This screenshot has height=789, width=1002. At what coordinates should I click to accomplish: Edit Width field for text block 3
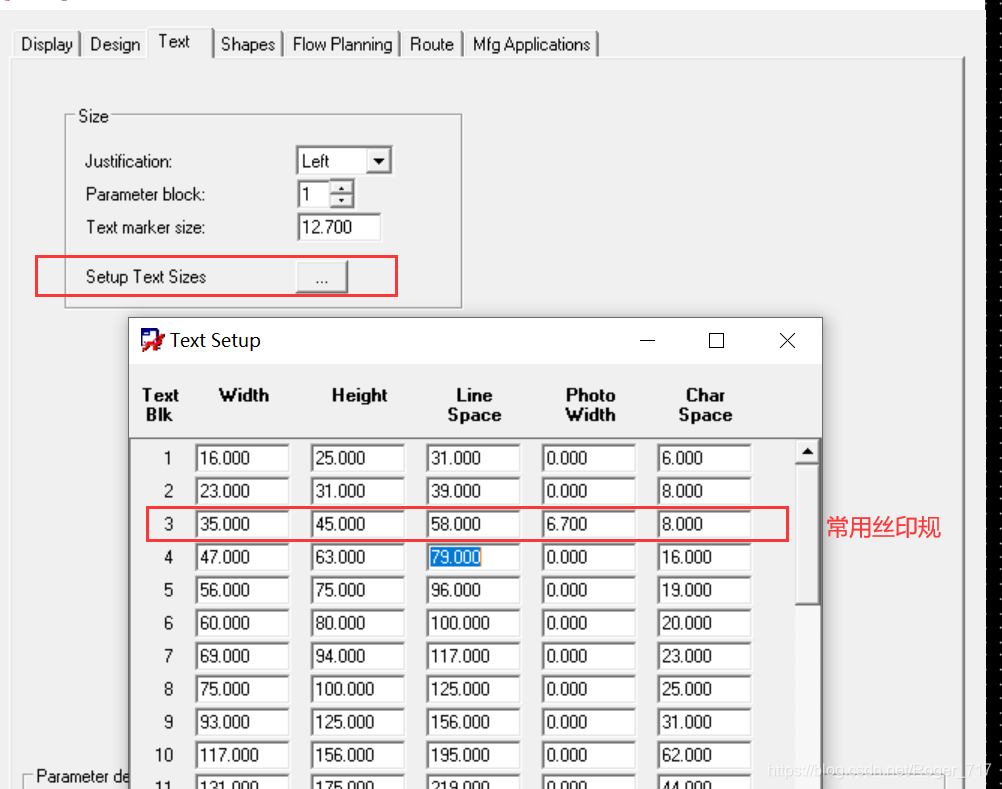(242, 524)
